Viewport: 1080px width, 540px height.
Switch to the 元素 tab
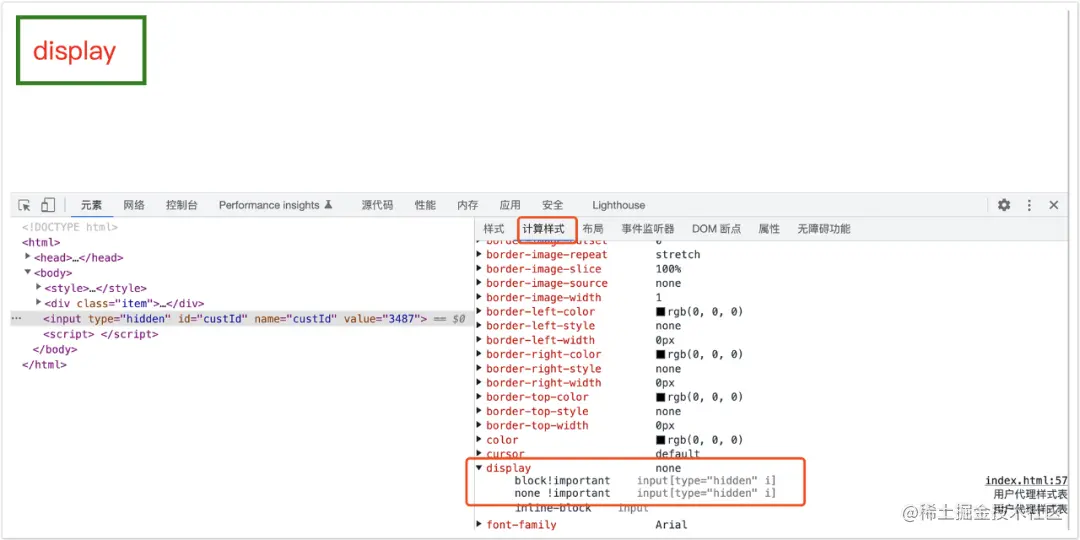click(92, 205)
